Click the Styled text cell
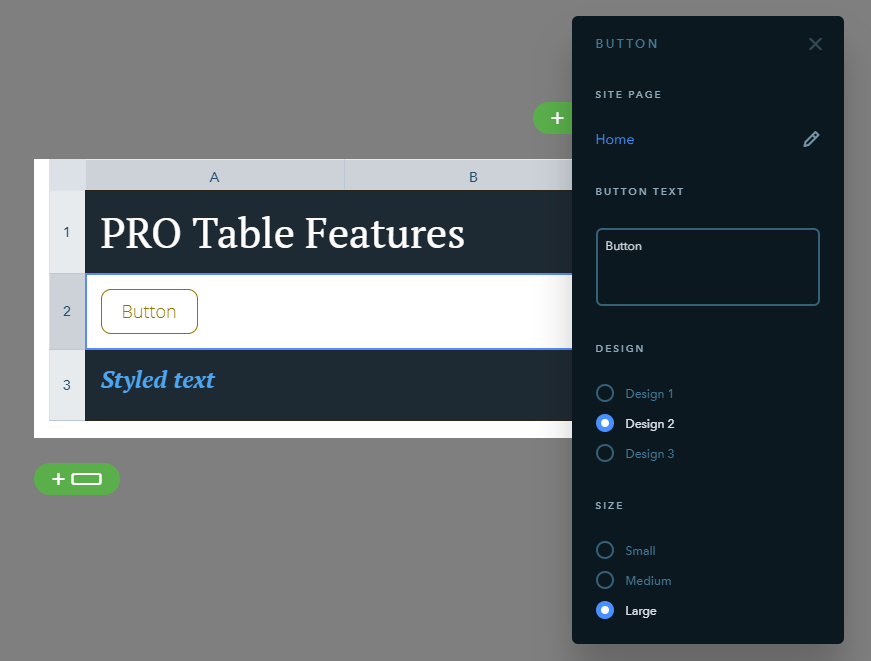The image size is (871, 661). (x=328, y=385)
